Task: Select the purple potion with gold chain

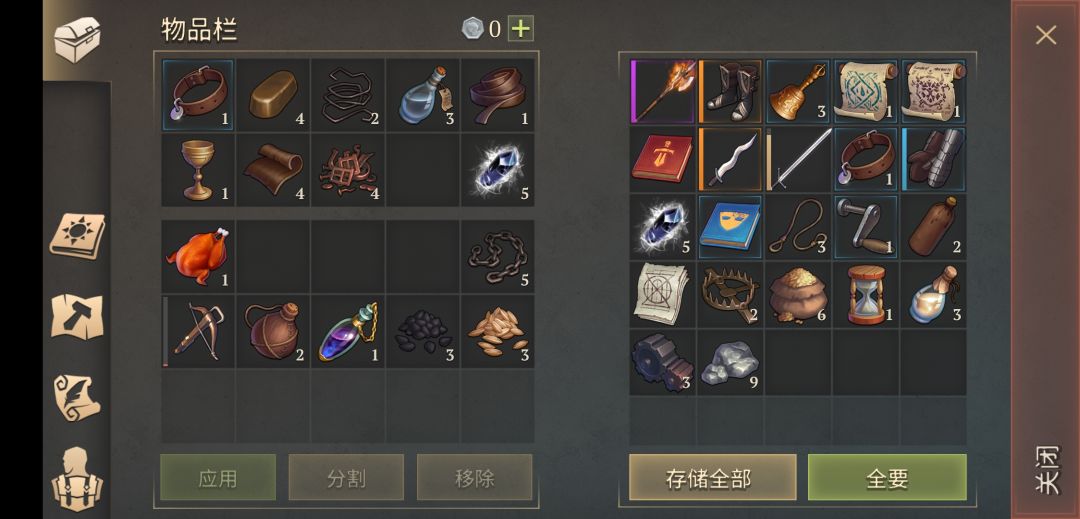Action: click(348, 331)
